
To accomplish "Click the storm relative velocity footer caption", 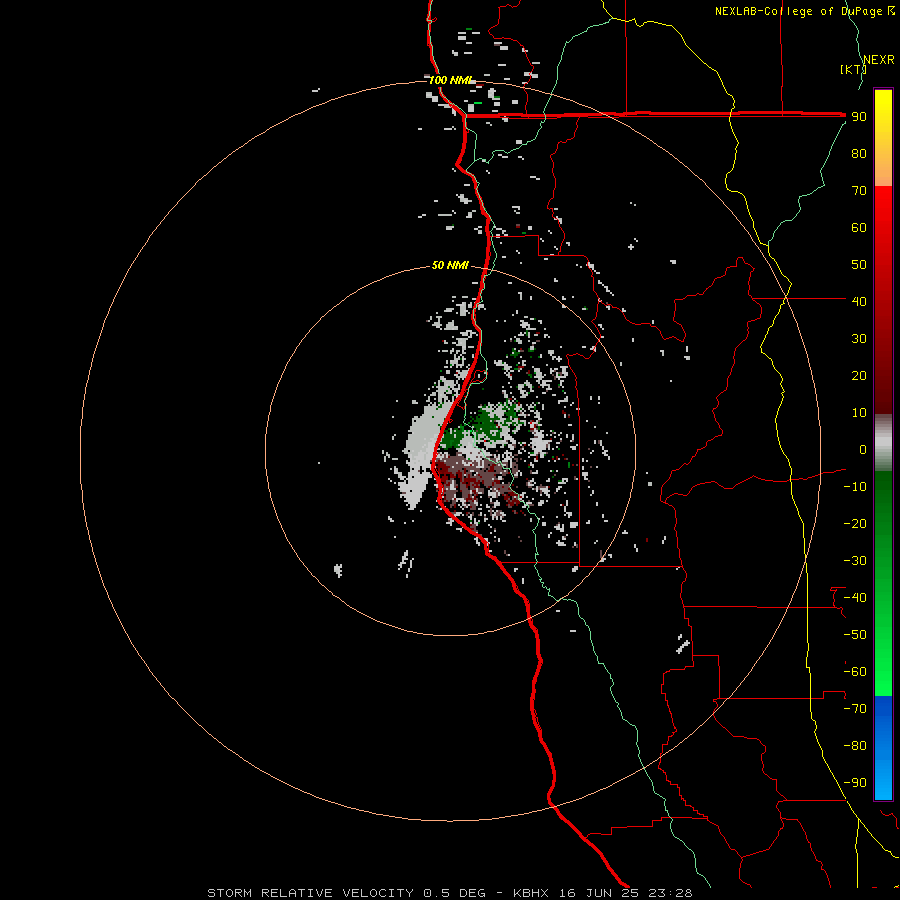I will click(449, 893).
